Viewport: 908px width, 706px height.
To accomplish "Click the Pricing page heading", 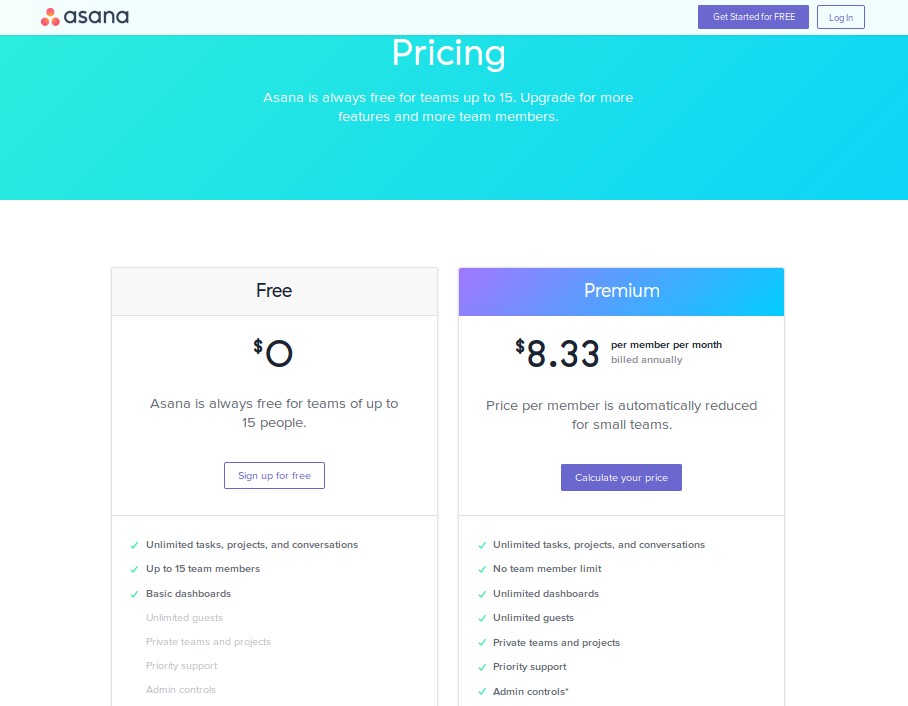I will [448, 53].
